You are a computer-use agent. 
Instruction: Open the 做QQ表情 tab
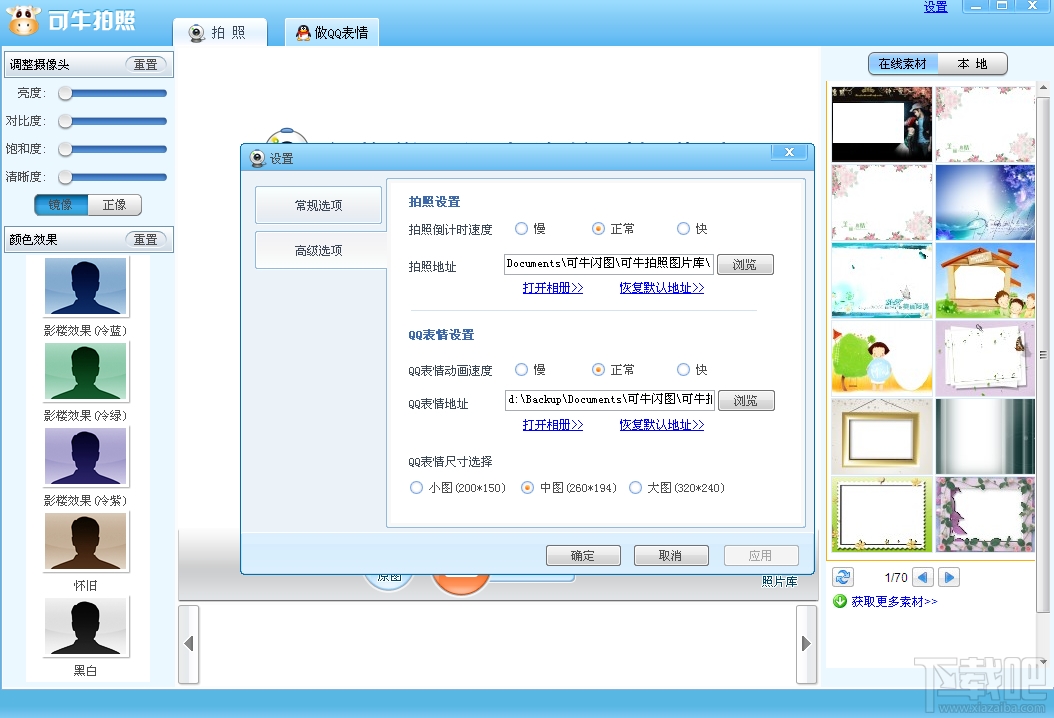coord(332,32)
